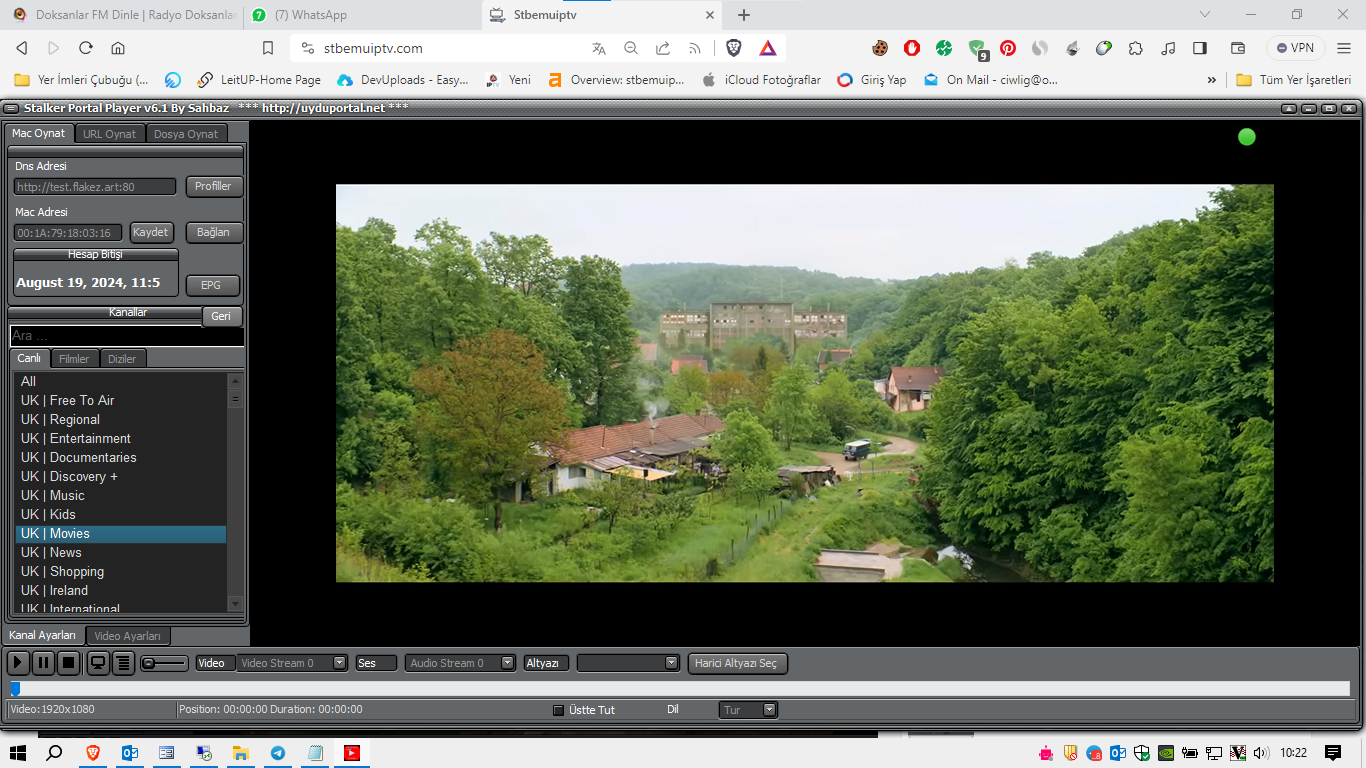
Task: Stop the video playback
Action: tap(68, 662)
